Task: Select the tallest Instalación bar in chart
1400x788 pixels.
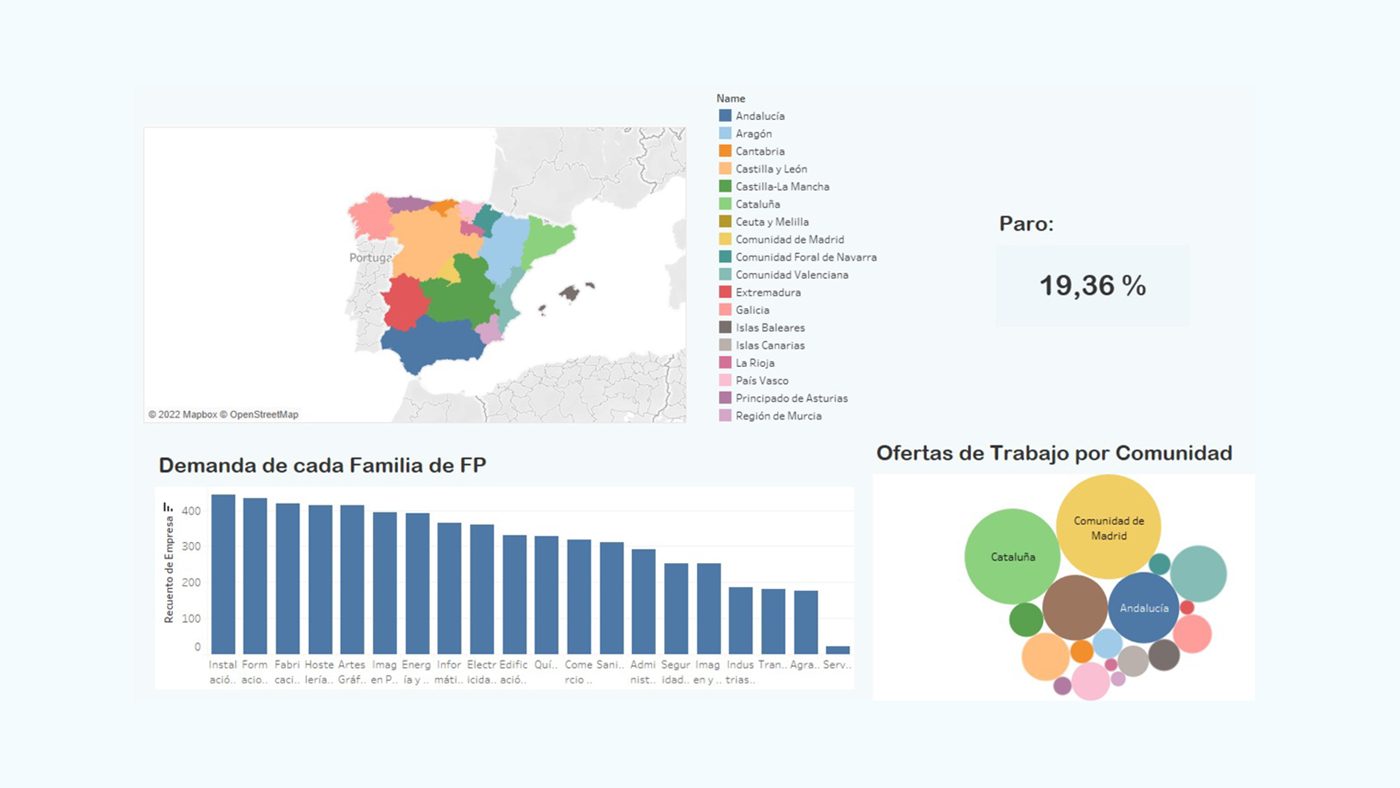Action: (223, 574)
